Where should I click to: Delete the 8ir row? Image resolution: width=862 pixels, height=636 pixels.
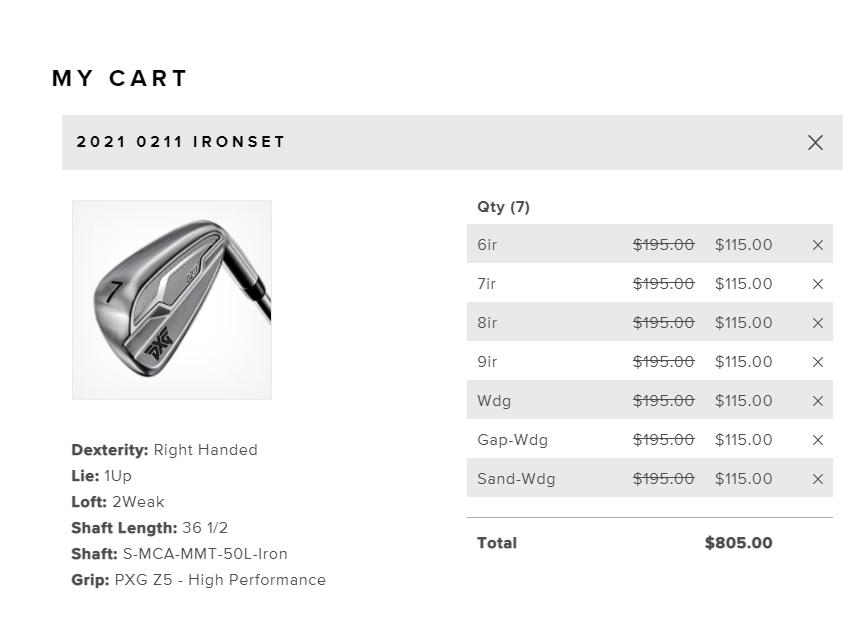(x=817, y=323)
